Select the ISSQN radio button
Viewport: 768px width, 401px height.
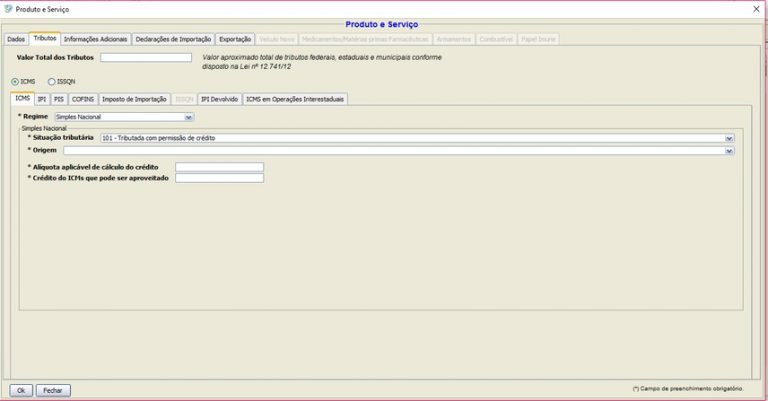point(51,82)
